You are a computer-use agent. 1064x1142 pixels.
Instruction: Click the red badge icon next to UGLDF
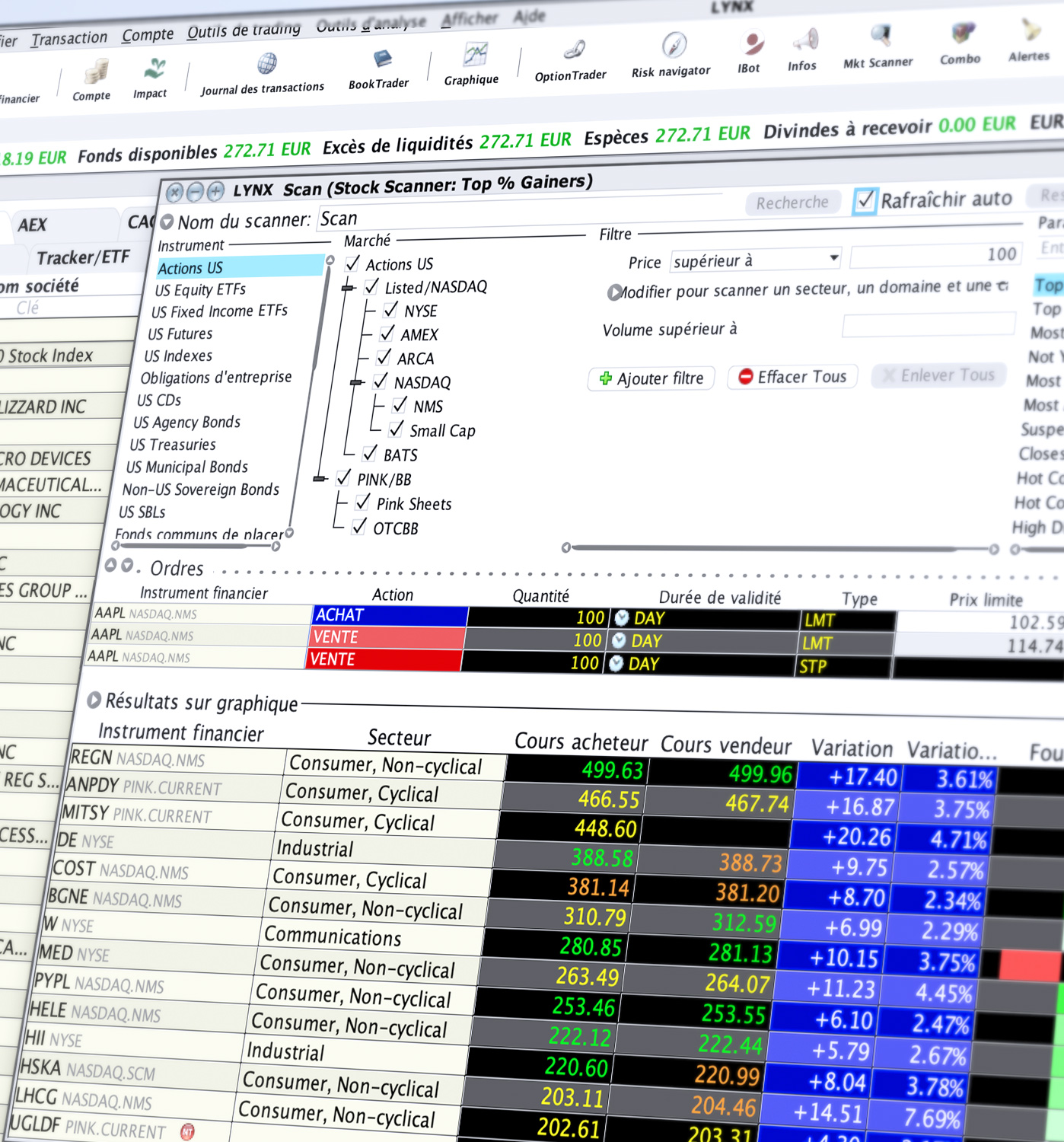(x=187, y=1132)
